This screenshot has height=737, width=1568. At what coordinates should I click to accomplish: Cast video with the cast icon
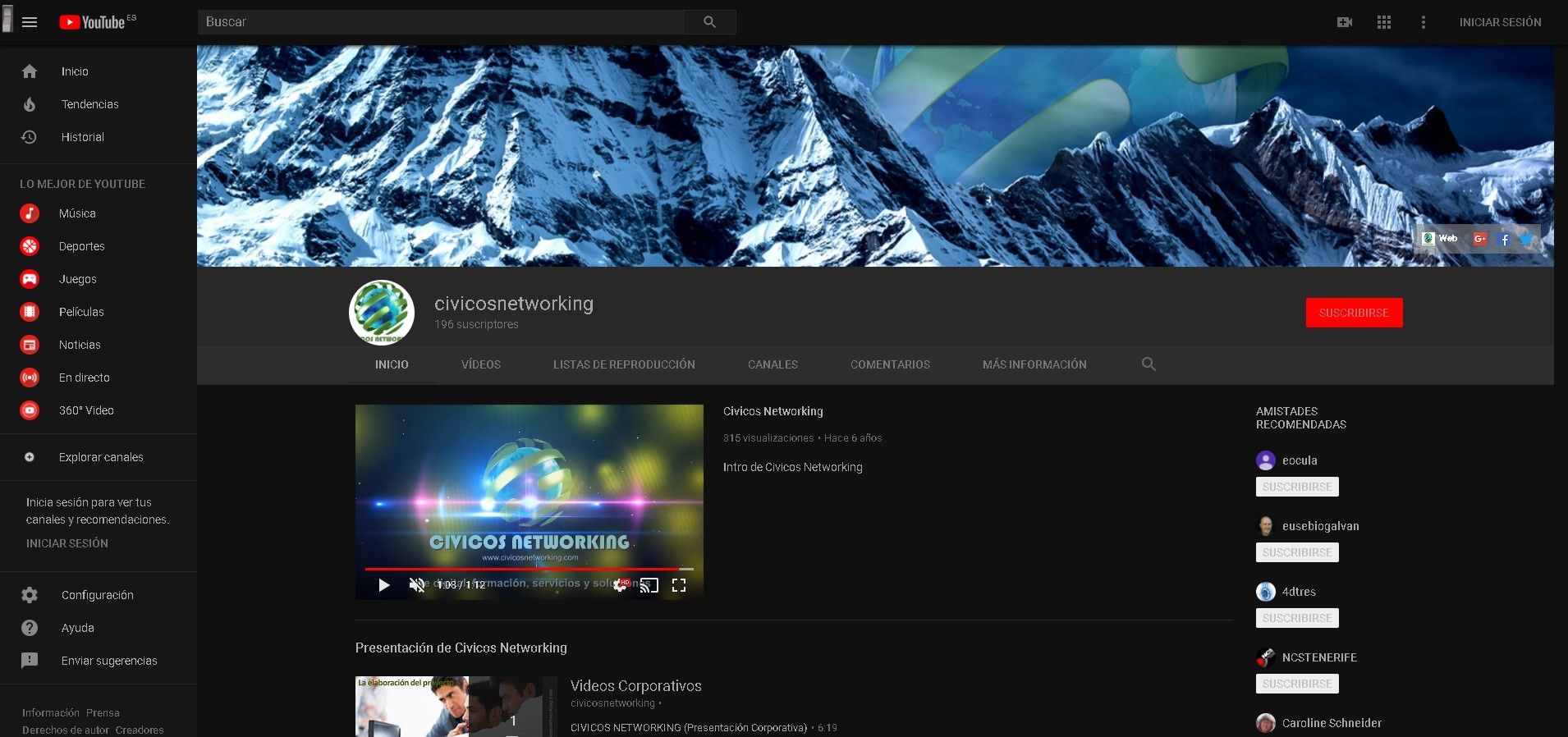click(649, 585)
